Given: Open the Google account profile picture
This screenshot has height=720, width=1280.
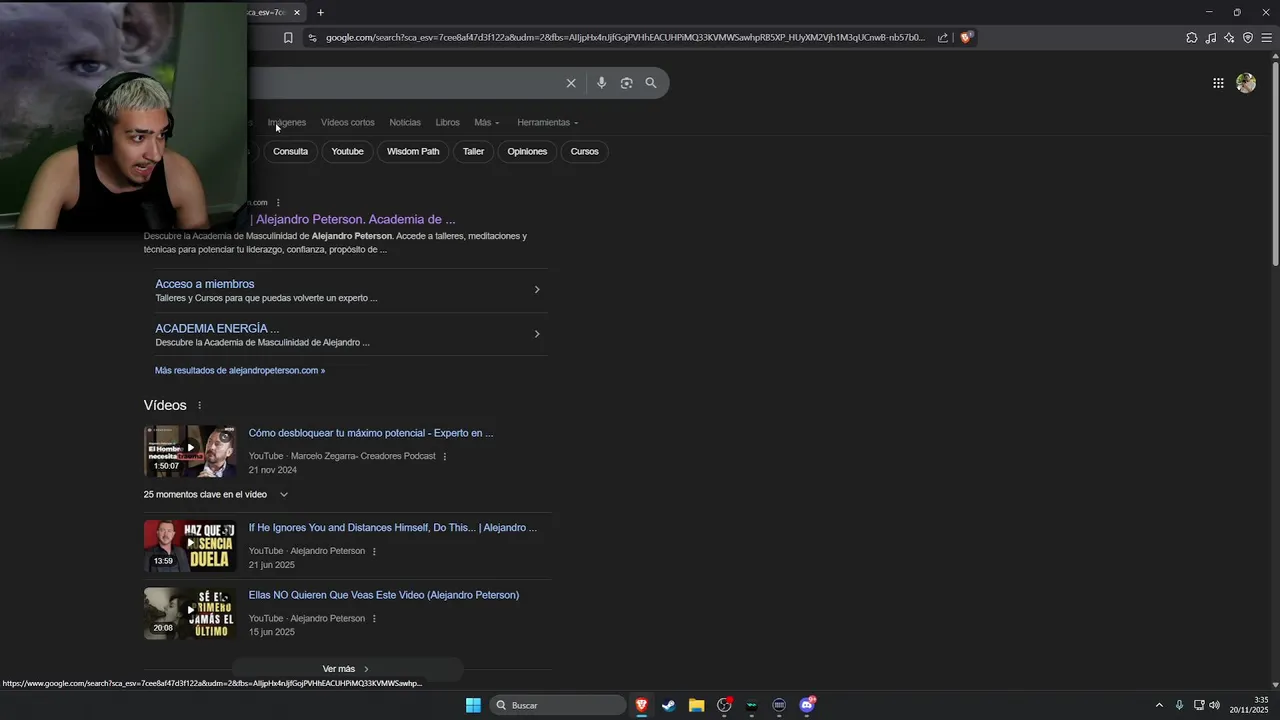Looking at the screenshot, I should pos(1246,83).
